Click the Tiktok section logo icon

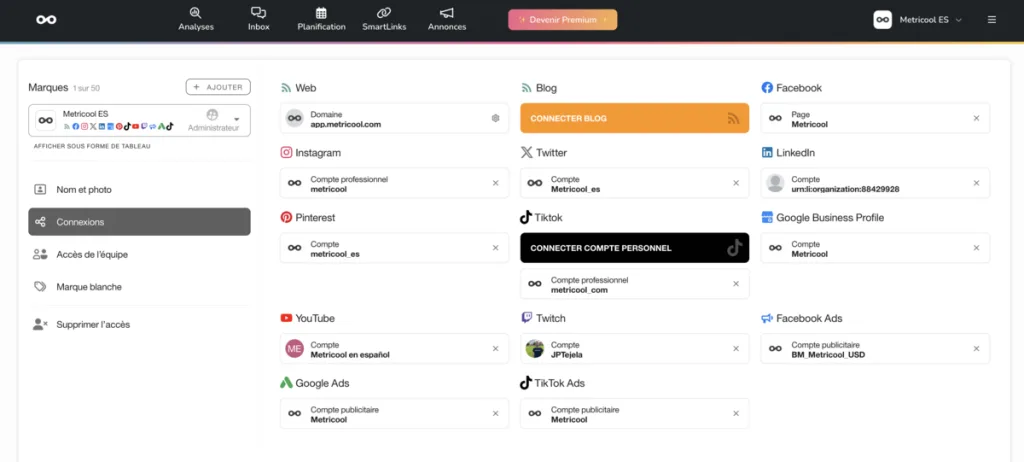(x=526, y=217)
